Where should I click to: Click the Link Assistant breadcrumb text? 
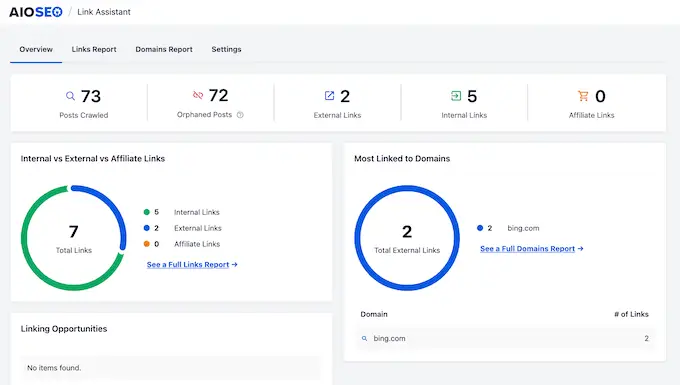104,12
